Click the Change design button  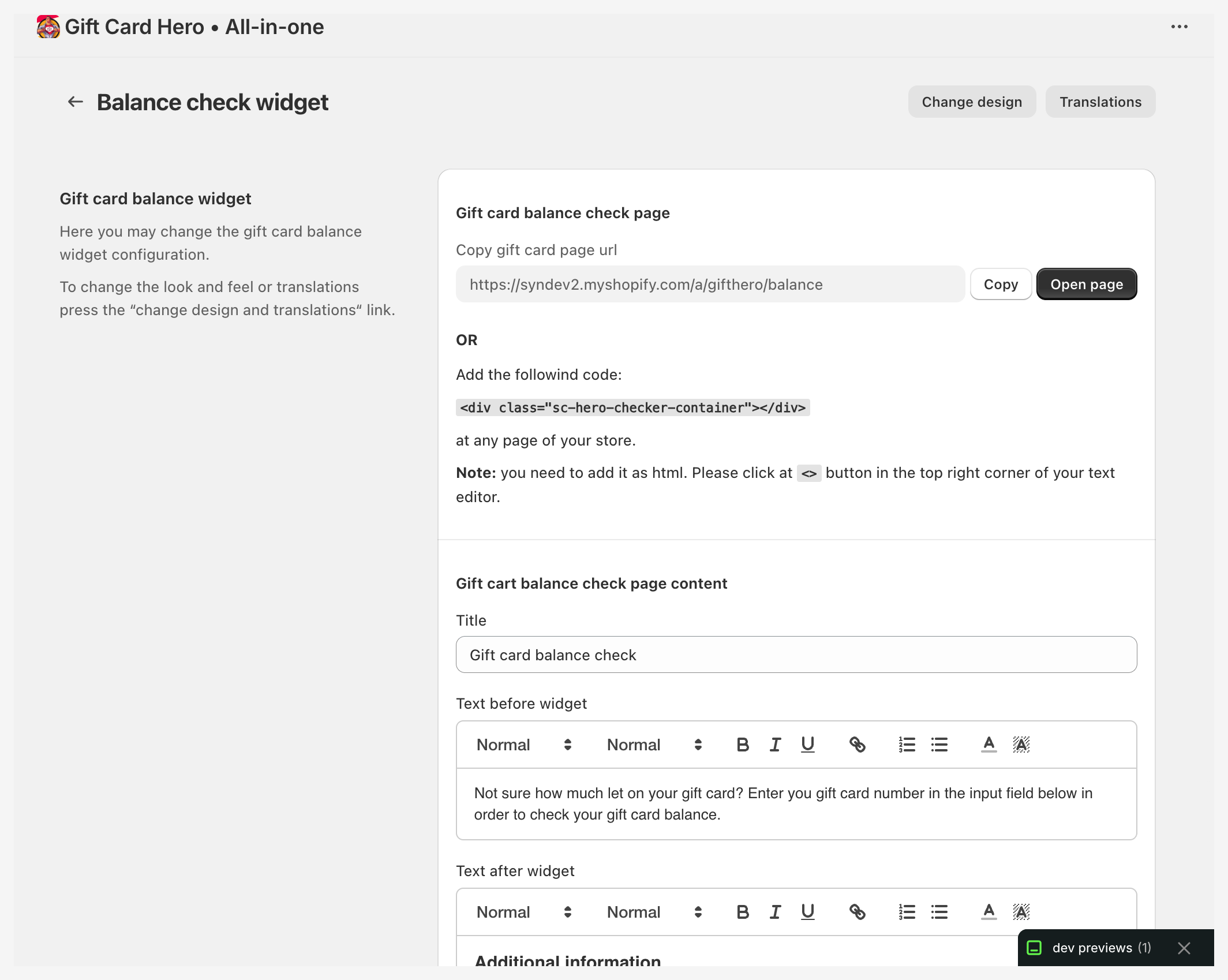[x=972, y=102]
